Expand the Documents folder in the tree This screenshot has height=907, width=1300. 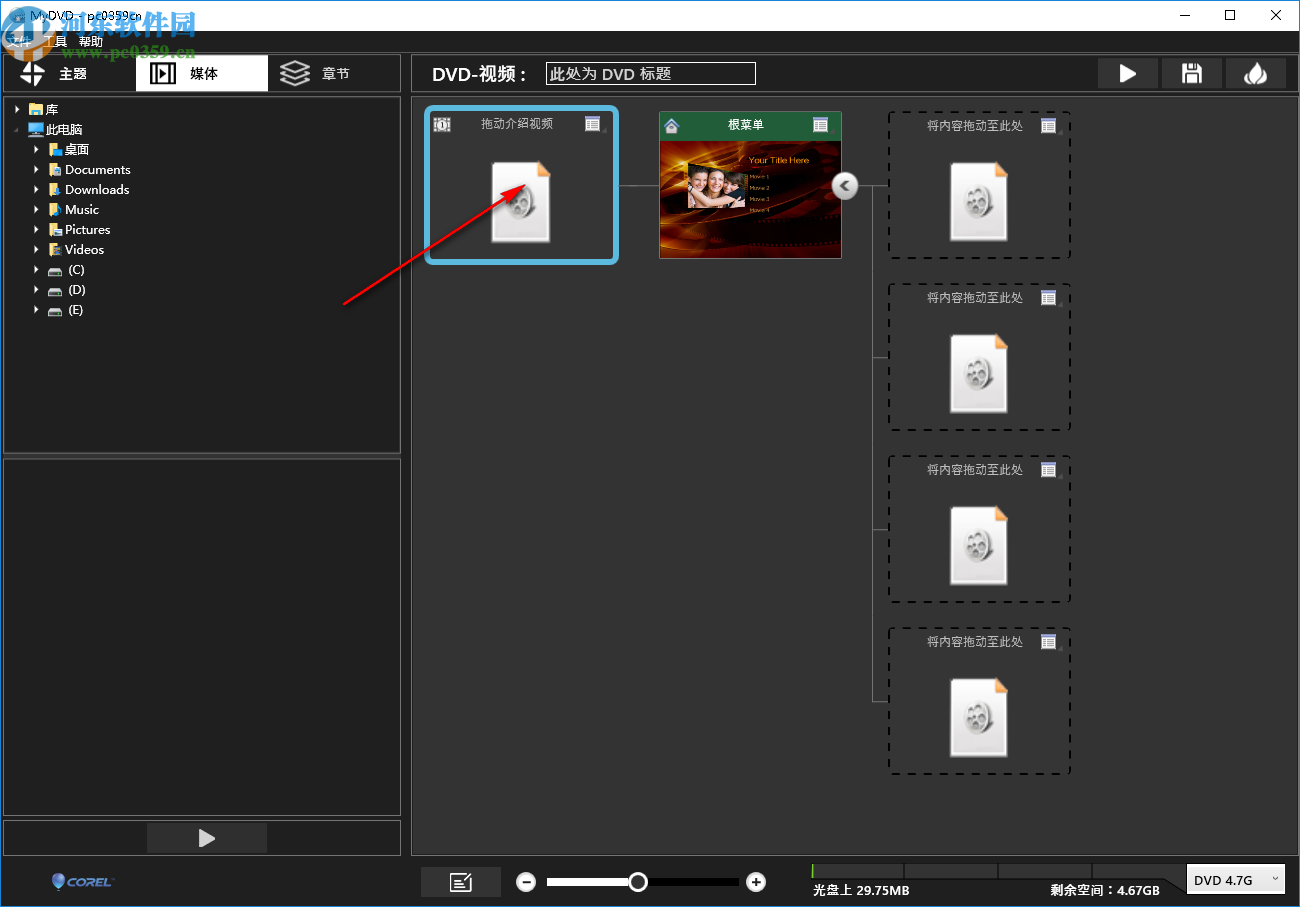pyautogui.click(x=36, y=169)
